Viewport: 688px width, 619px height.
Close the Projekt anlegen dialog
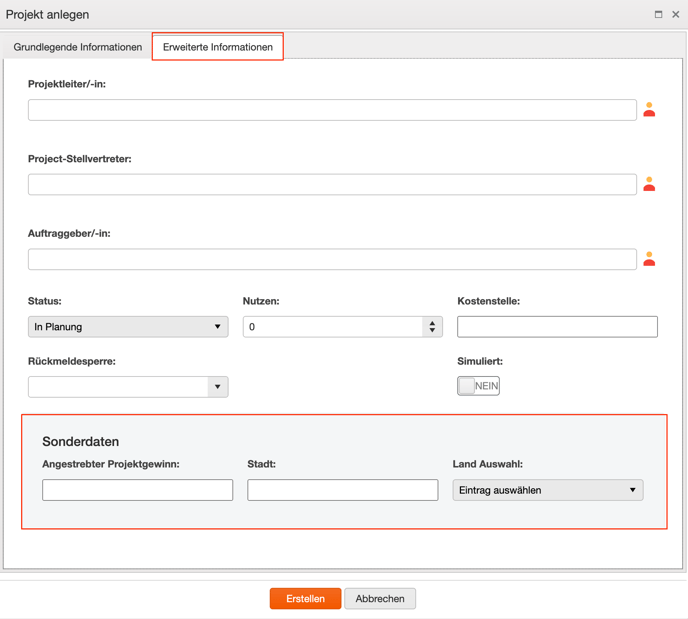(676, 14)
